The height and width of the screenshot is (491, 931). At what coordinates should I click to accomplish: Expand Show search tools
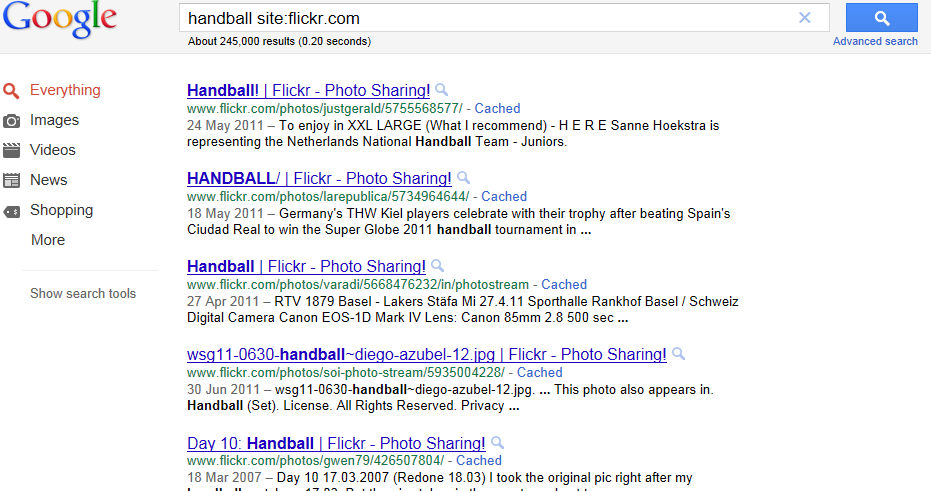coord(83,293)
